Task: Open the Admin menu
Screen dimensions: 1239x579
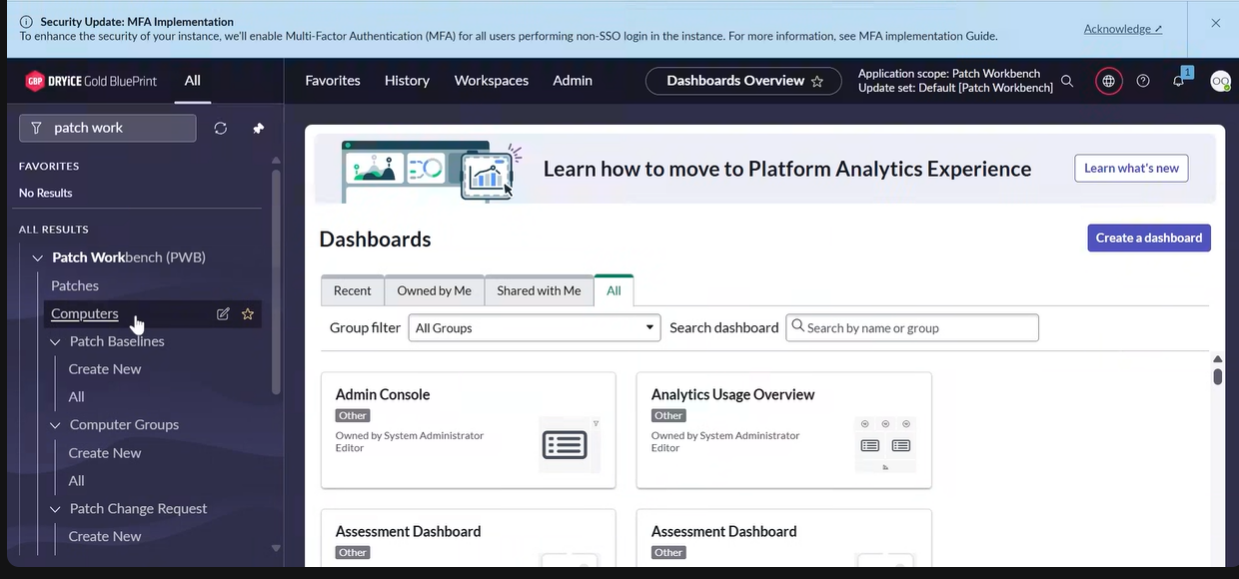Action: [x=573, y=81]
